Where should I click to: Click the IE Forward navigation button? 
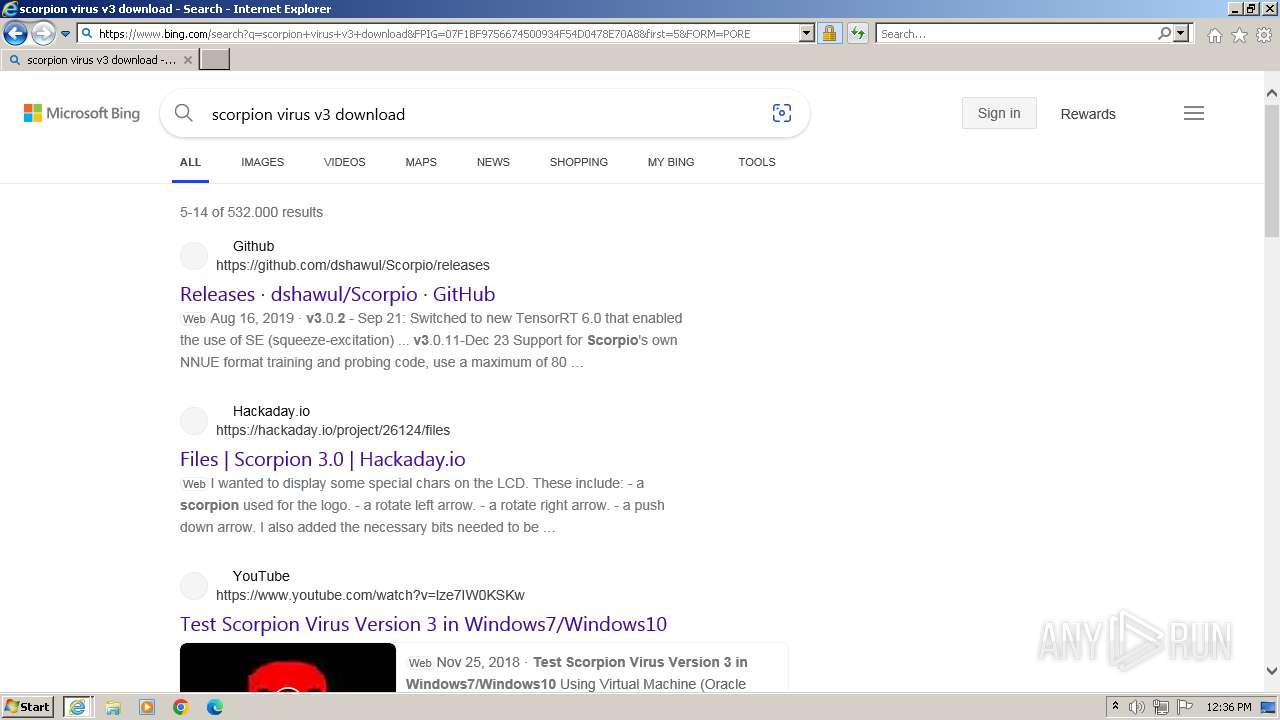(43, 34)
